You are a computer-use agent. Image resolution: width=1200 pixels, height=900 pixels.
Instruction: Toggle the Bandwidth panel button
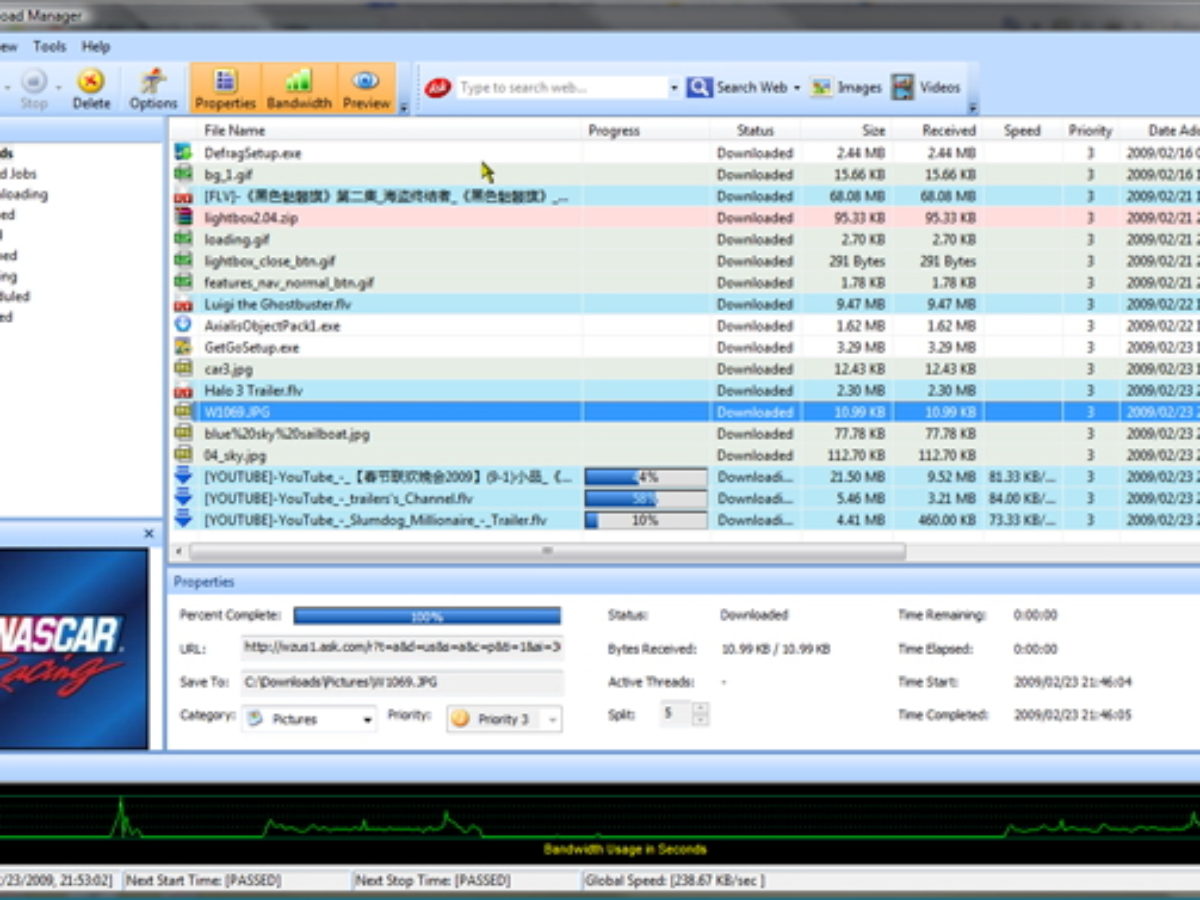click(x=299, y=88)
